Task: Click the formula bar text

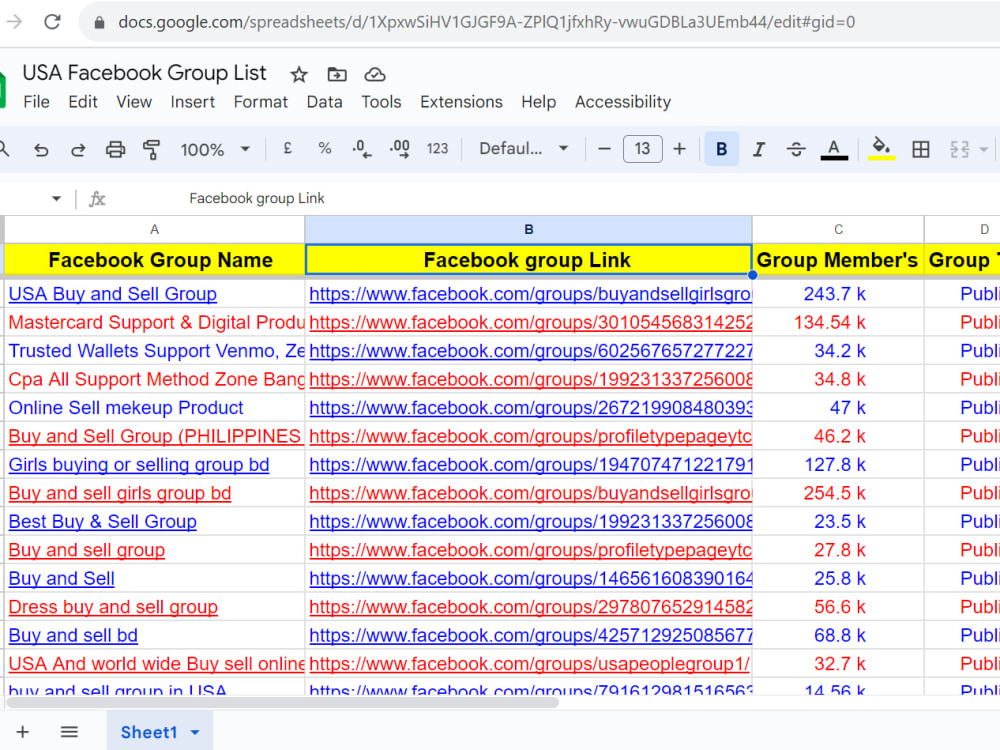Action: (256, 198)
